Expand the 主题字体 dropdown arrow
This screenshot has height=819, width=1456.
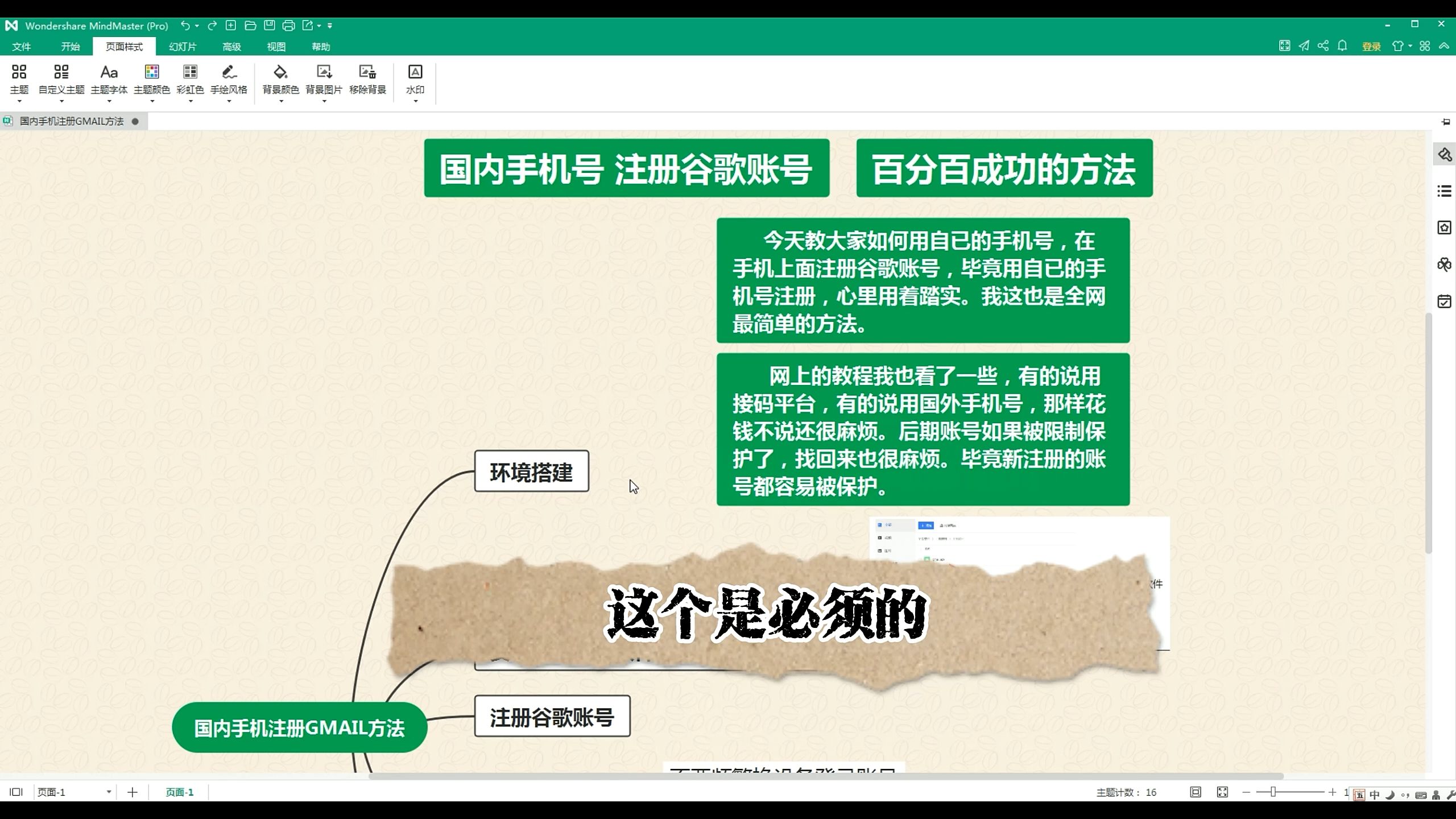[109, 101]
